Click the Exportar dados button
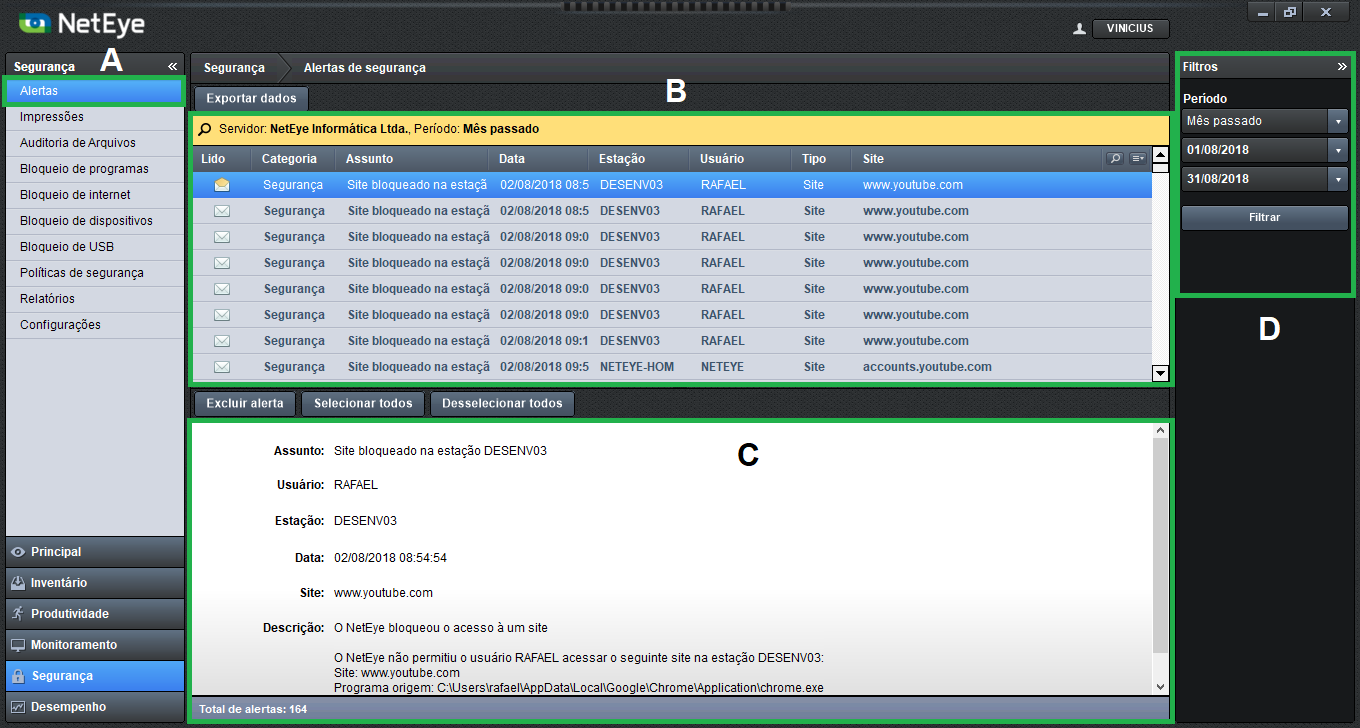The width and height of the screenshot is (1360, 728). pyautogui.click(x=251, y=99)
